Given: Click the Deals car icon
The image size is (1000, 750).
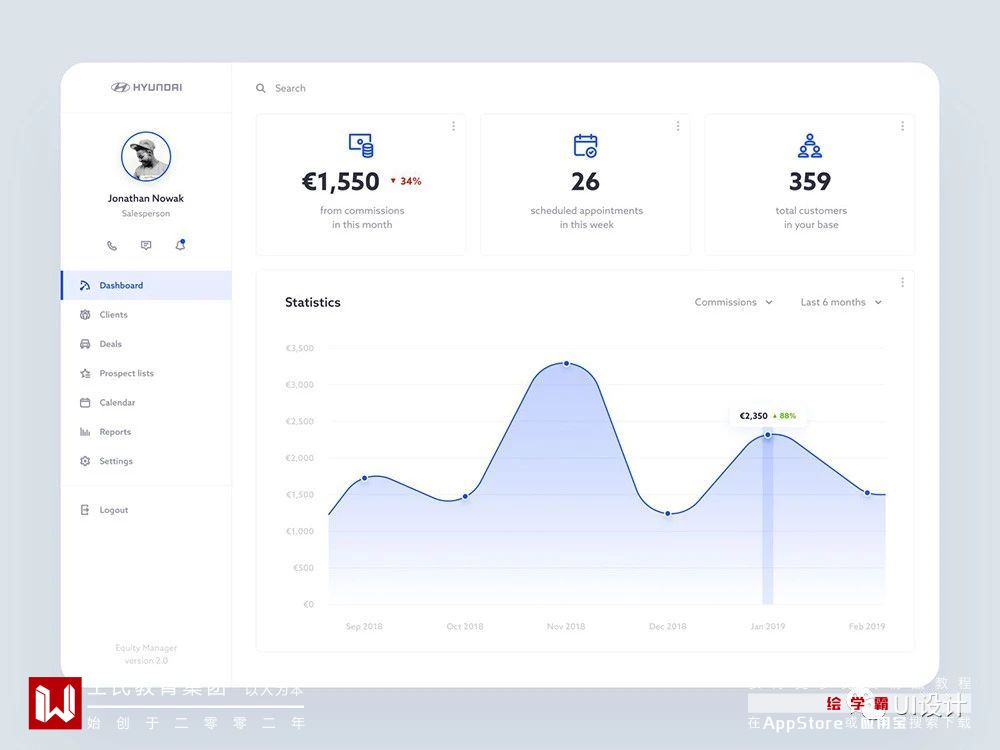Looking at the screenshot, I should [85, 344].
